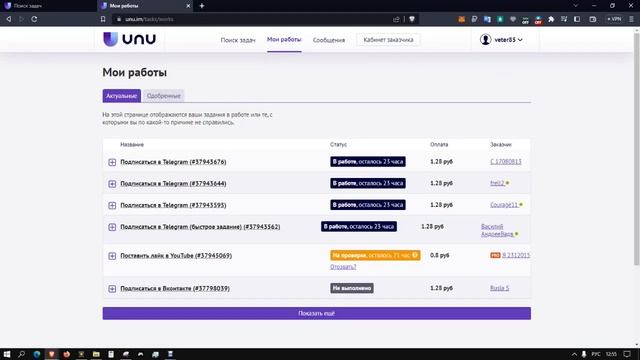Open customer link 'Courage11'
Viewport: 640px width, 360px height.
pyautogui.click(x=504, y=205)
